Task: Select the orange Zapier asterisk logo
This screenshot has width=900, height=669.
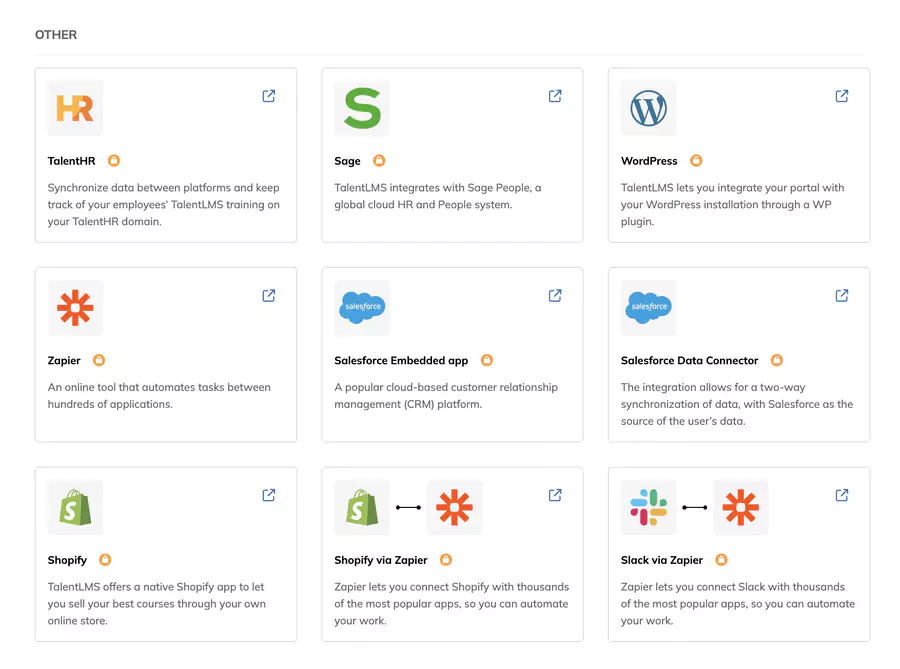Action: pos(74,307)
